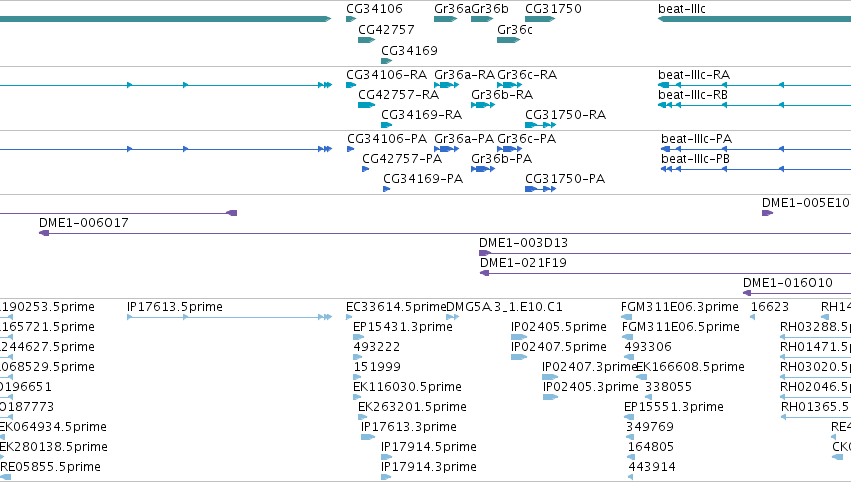Click the 493222 feature label
Image resolution: width=851 pixels, height=482 pixels.
tap(377, 346)
